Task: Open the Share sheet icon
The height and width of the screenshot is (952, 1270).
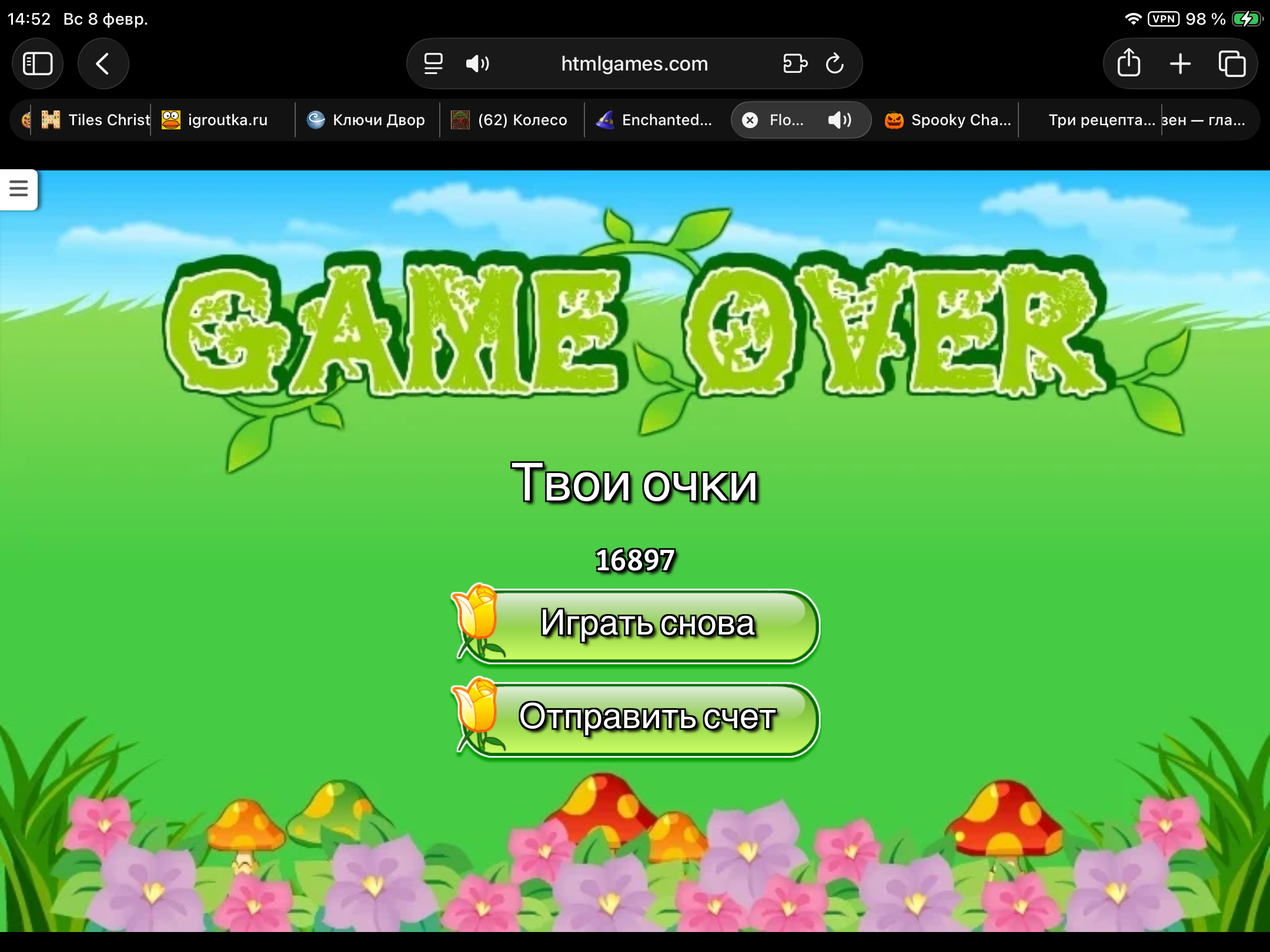Action: point(1128,63)
